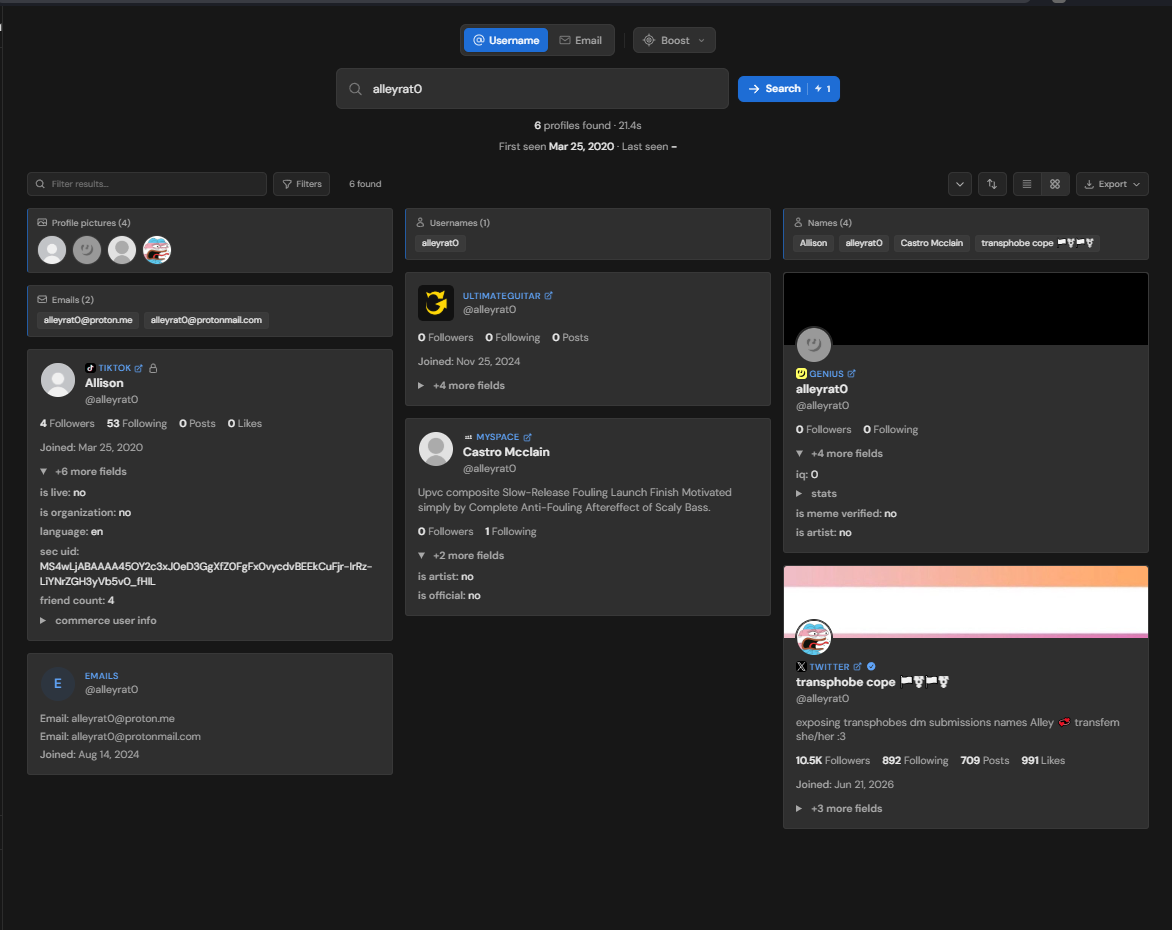Click the Twitter banner image
Viewport: 1172px width, 930px height.
966,602
